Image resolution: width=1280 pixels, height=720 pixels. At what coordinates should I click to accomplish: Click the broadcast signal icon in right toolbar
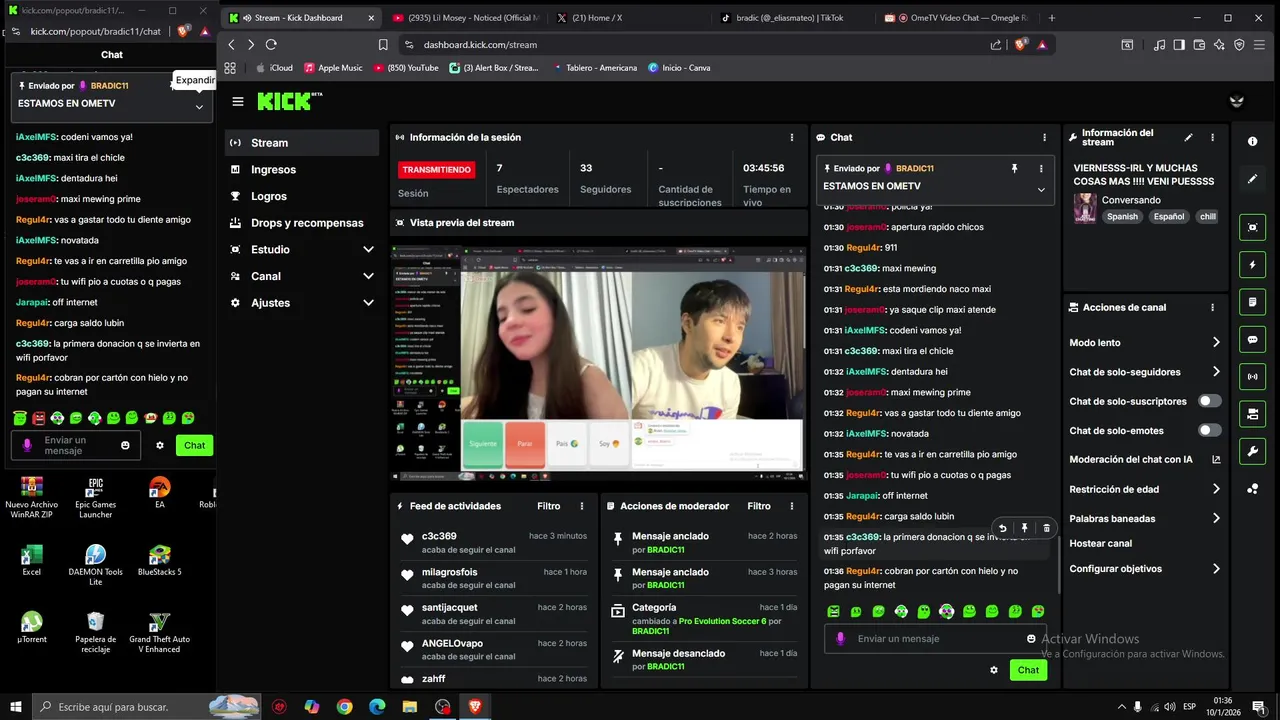1252,377
